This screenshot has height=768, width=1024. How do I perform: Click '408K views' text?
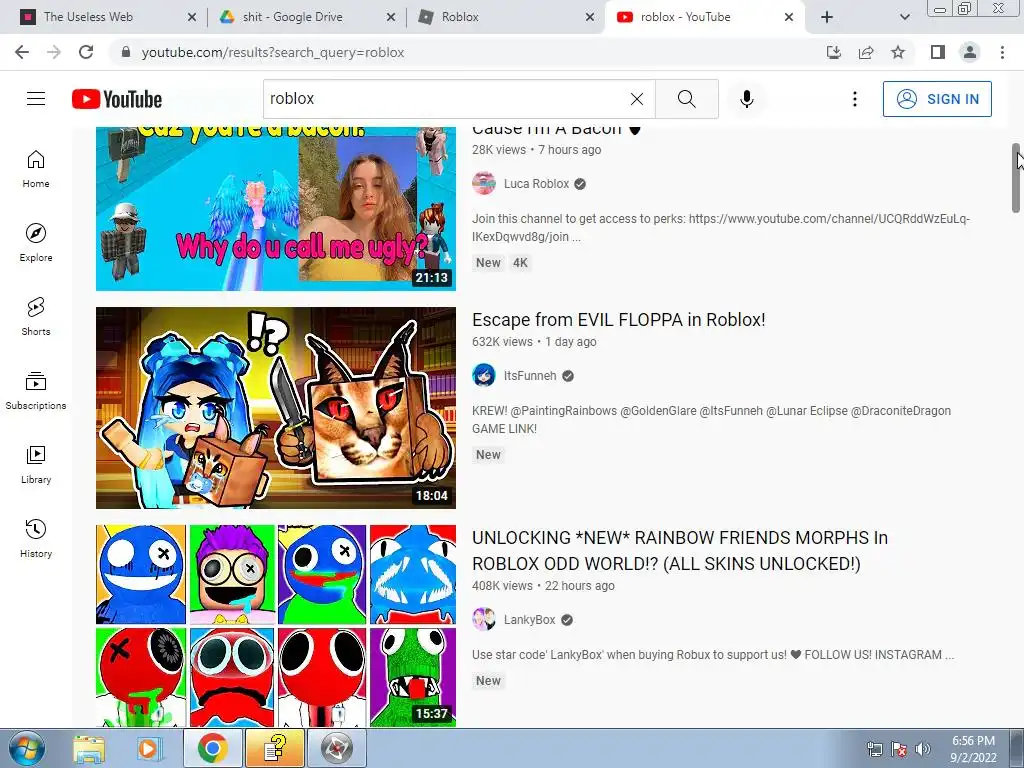tap(502, 586)
